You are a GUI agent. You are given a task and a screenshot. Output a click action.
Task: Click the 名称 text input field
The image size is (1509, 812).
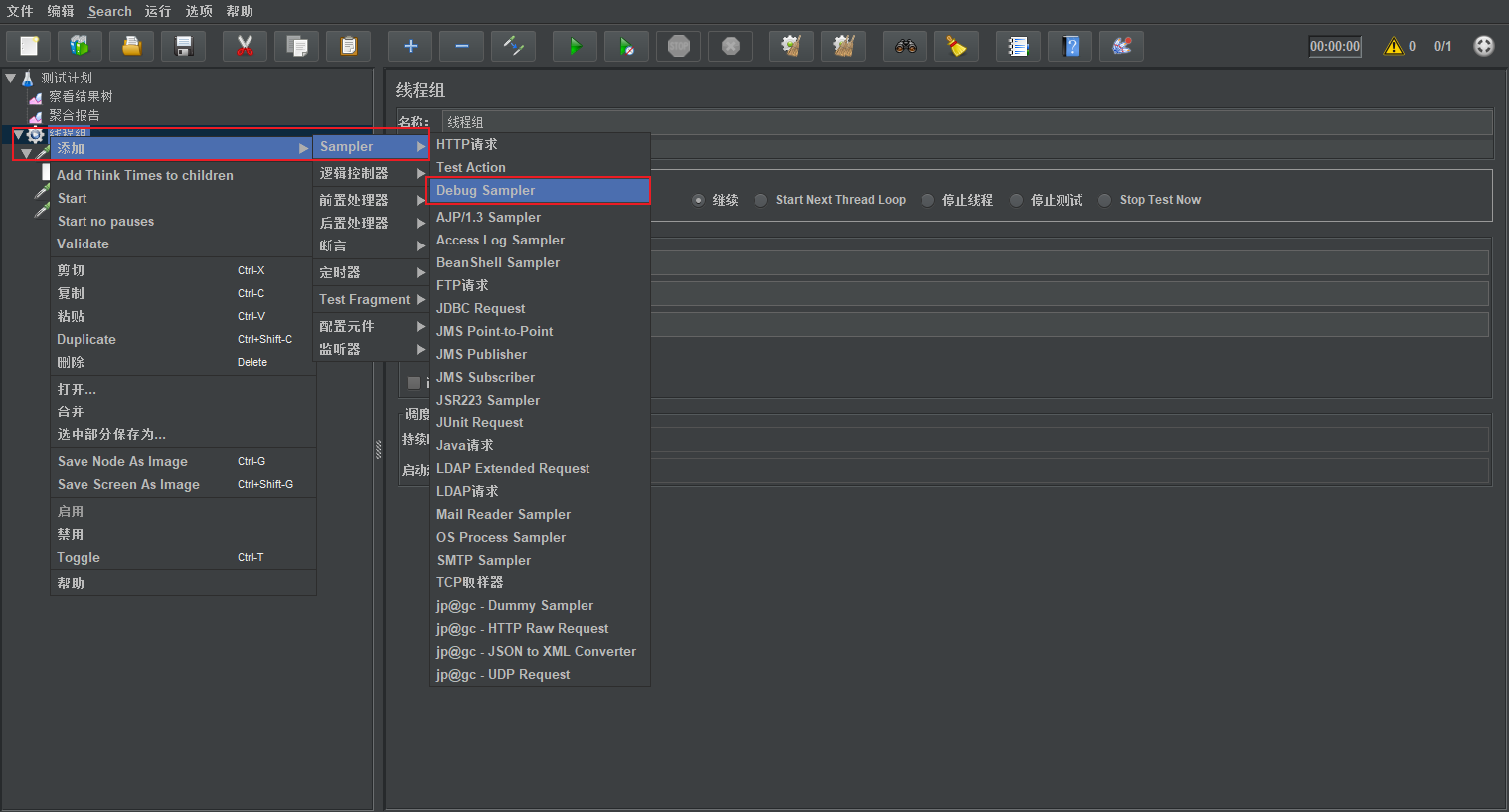click(967, 122)
